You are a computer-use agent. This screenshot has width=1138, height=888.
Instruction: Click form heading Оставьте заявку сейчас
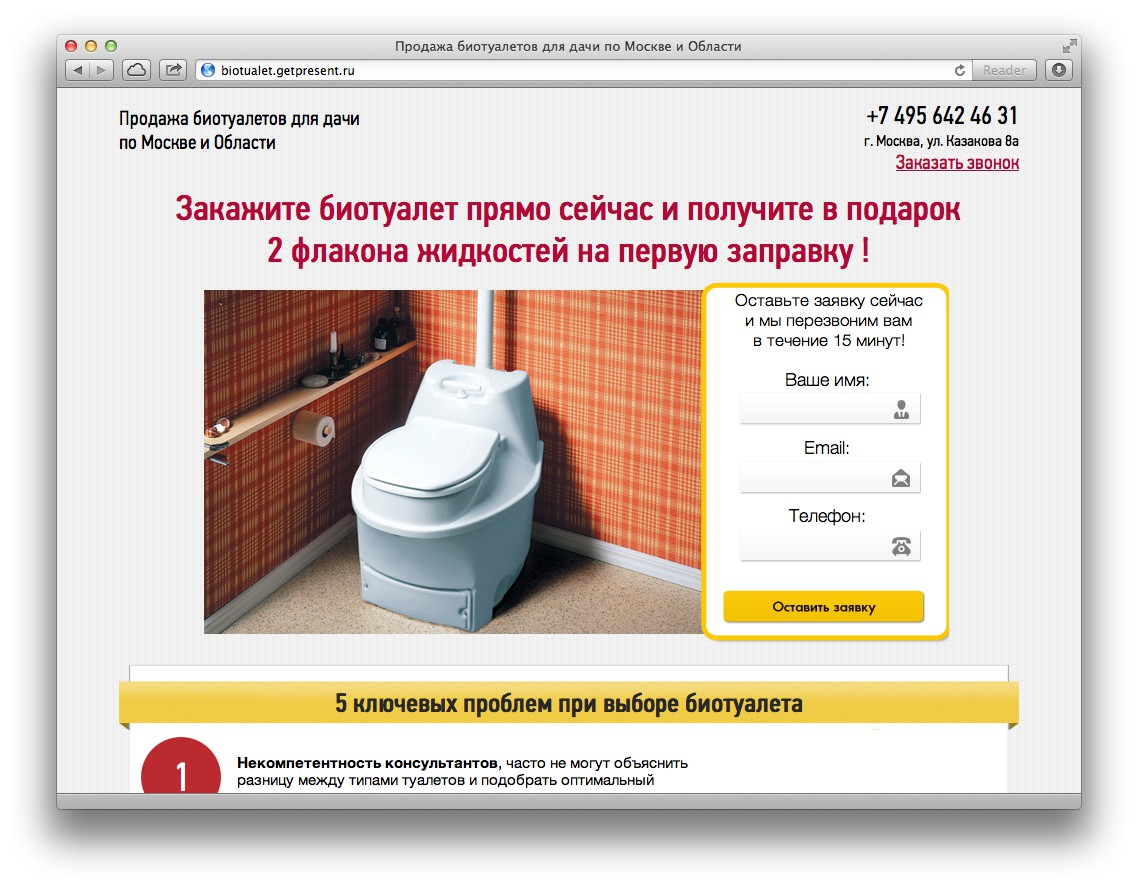pyautogui.click(x=829, y=300)
